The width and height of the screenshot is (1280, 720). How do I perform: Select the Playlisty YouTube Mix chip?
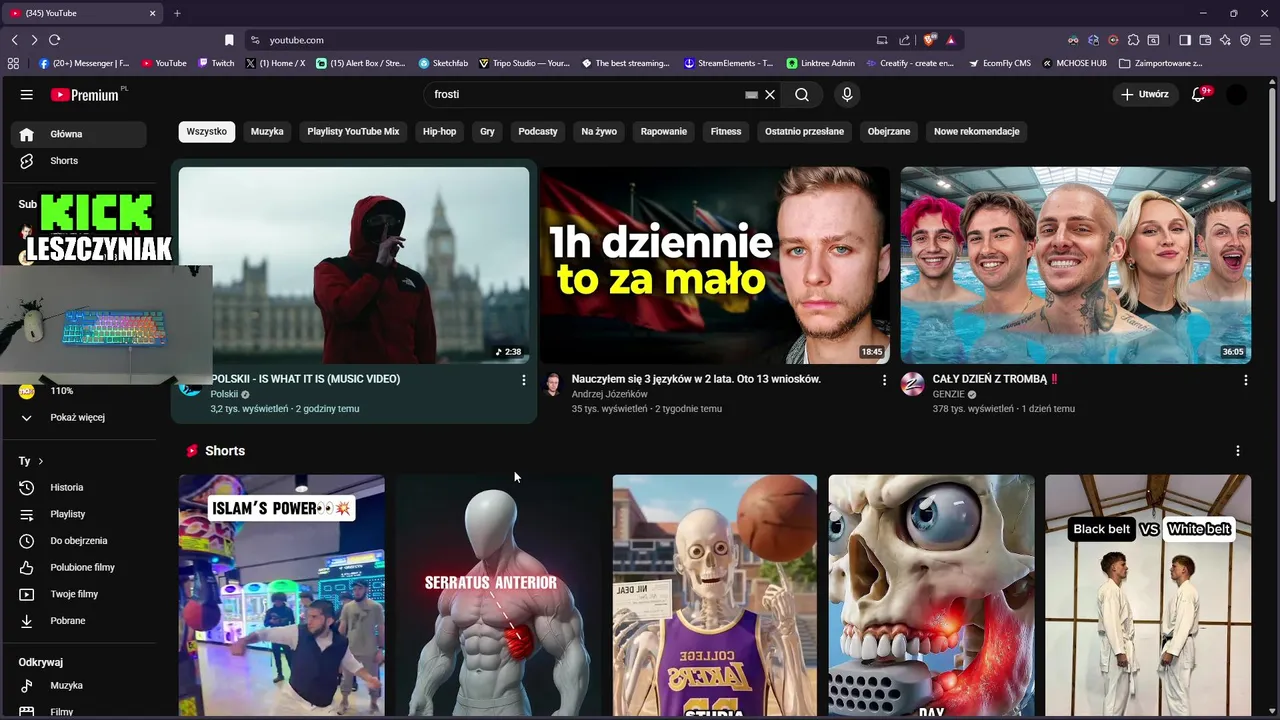tap(353, 131)
